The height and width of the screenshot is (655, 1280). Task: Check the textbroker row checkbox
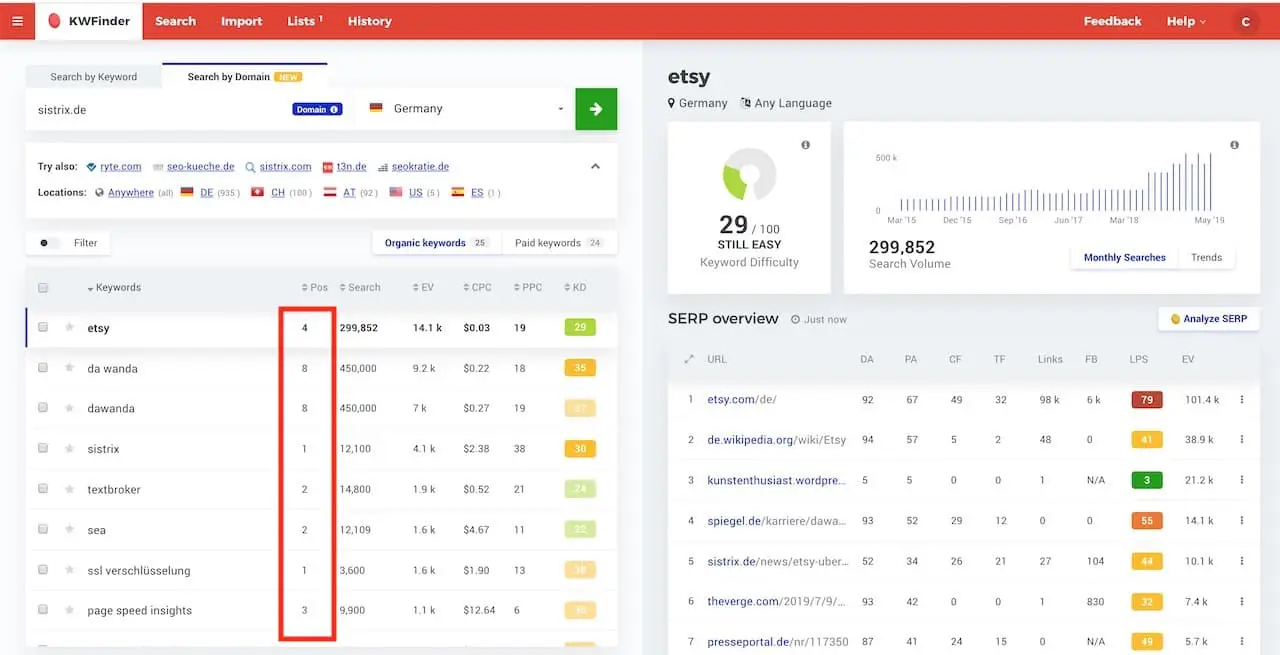43,489
